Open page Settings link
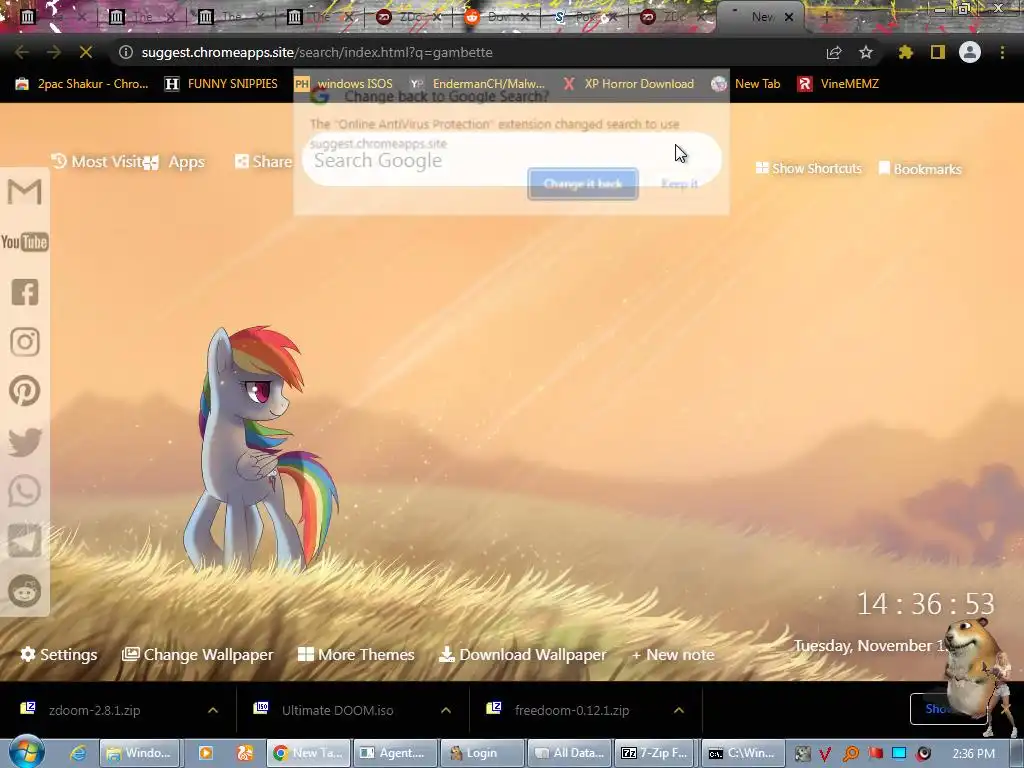Image resolution: width=1024 pixels, height=768 pixels. 59,654
